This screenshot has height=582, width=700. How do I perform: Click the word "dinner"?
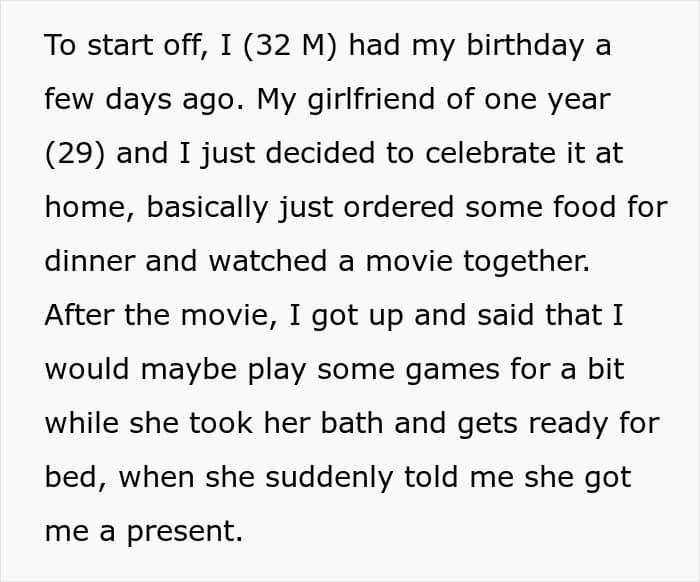click(x=89, y=262)
